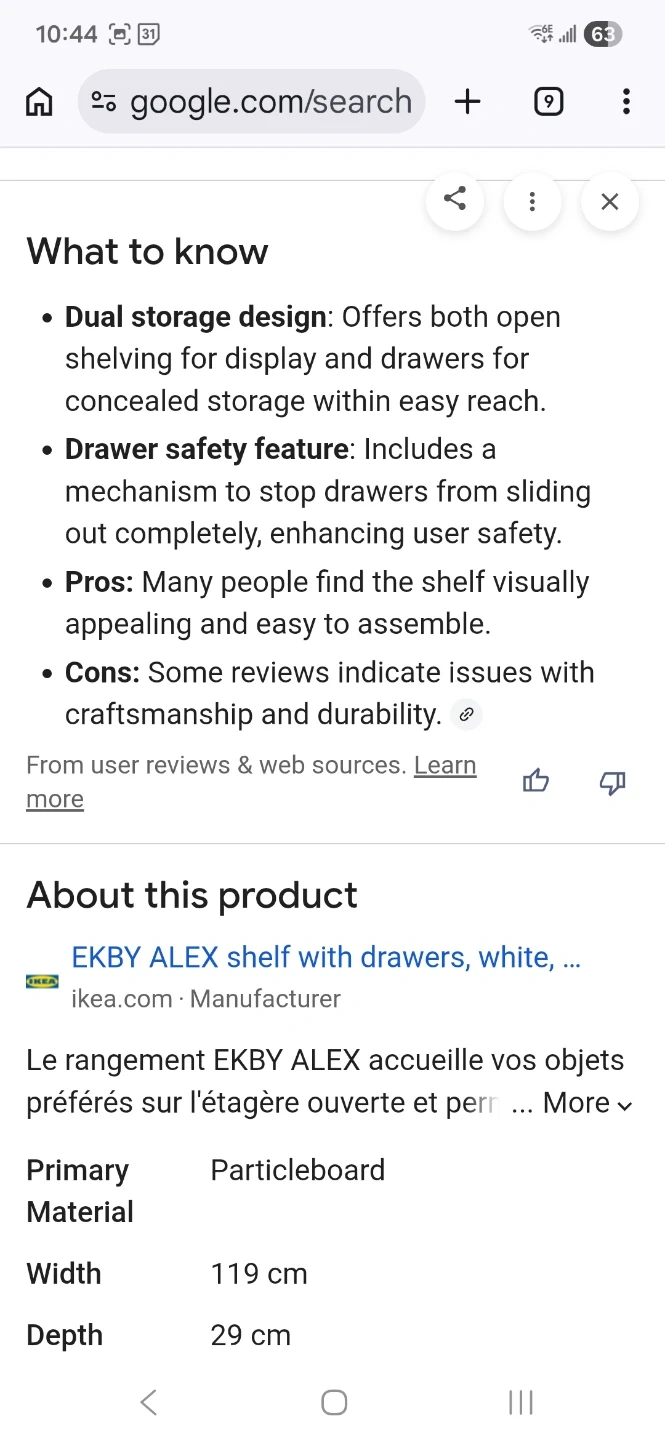Tap the Chrome home icon
The height and width of the screenshot is (1440, 665).
coord(39,101)
